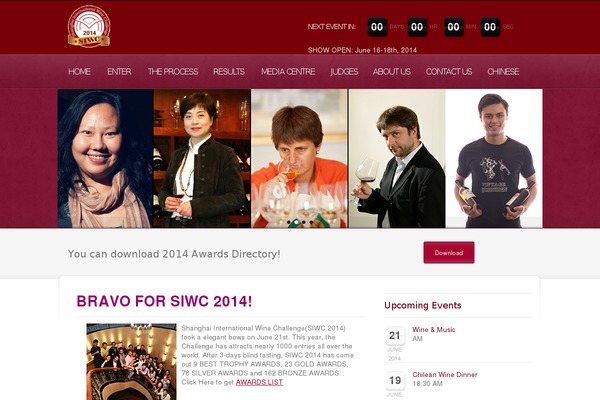Click the group photo on staircase thumbnail
This screenshot has height=400, width=600.
[131, 362]
